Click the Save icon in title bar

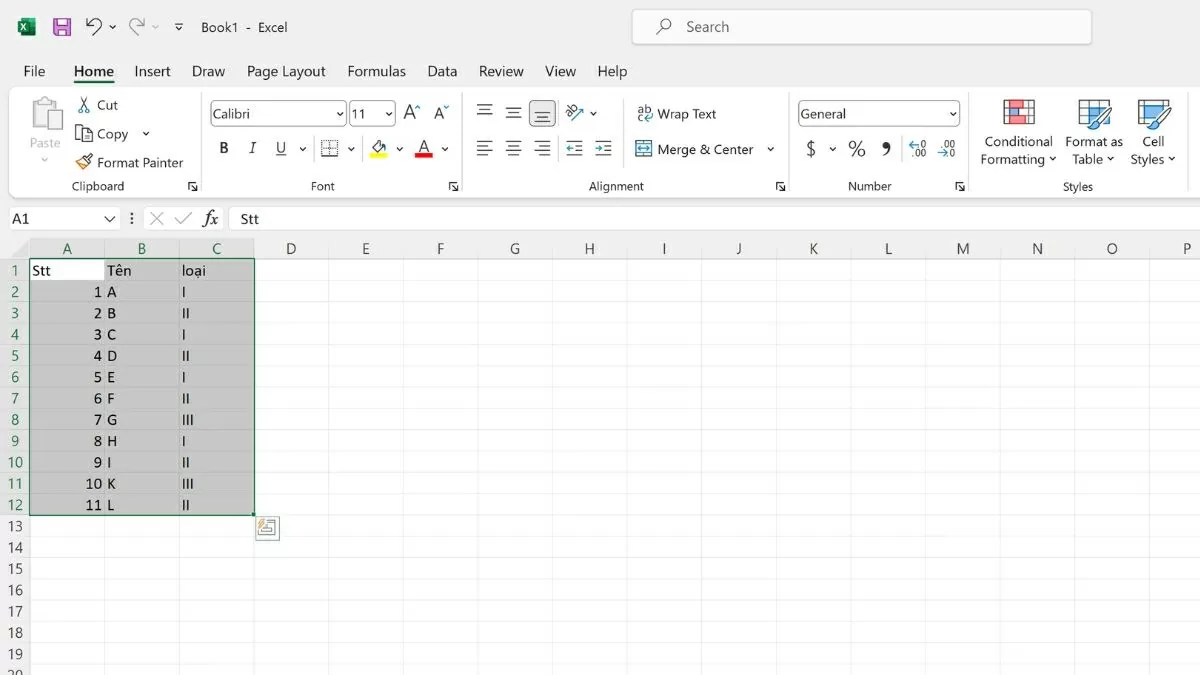tap(62, 27)
